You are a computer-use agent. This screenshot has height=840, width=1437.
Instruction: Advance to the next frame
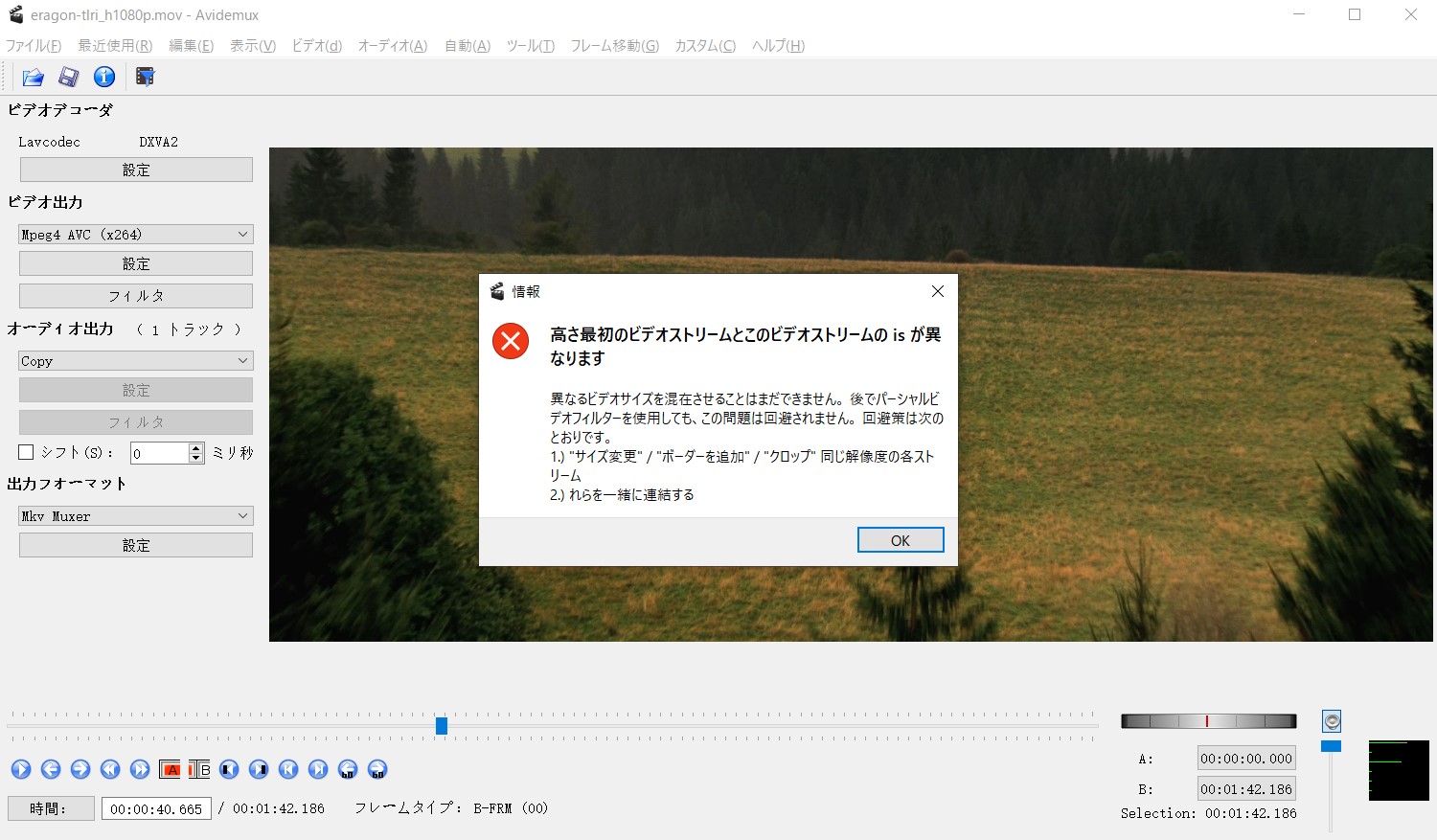pos(80,769)
